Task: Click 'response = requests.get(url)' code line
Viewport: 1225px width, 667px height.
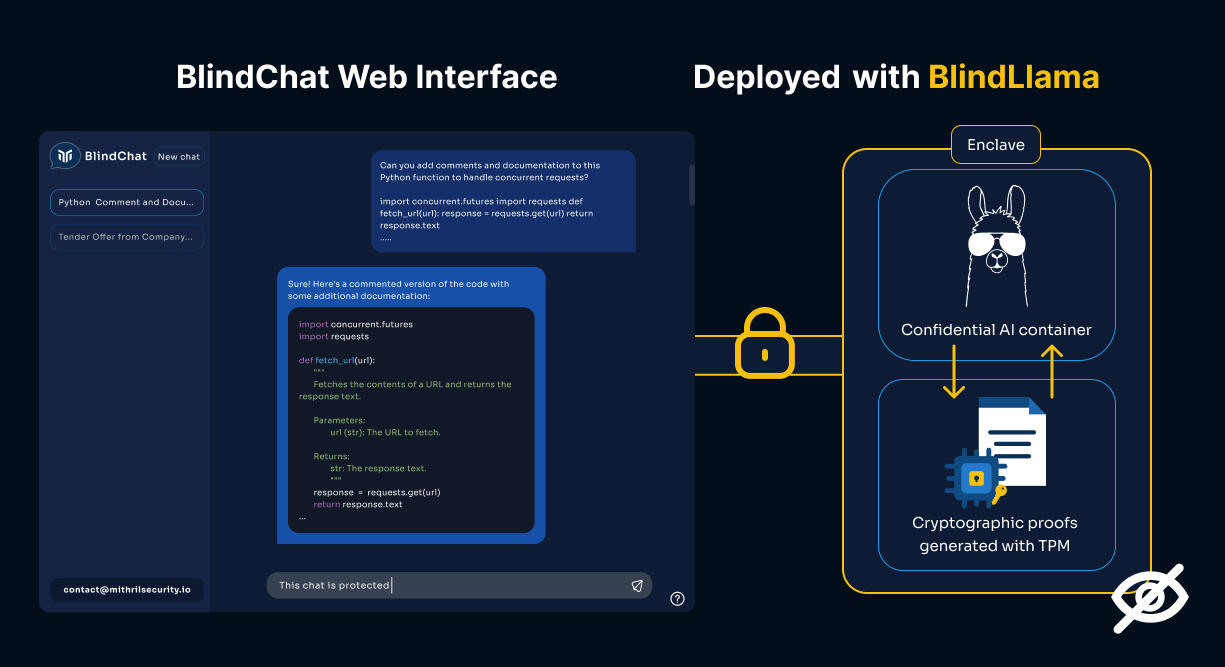Action: [x=377, y=492]
